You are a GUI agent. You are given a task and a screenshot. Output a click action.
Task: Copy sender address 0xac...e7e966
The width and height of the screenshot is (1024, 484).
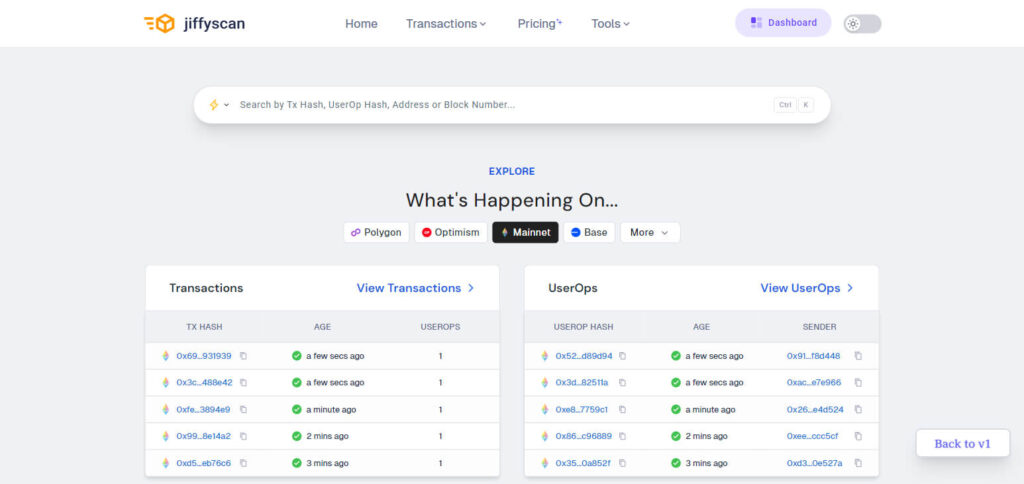(858, 383)
